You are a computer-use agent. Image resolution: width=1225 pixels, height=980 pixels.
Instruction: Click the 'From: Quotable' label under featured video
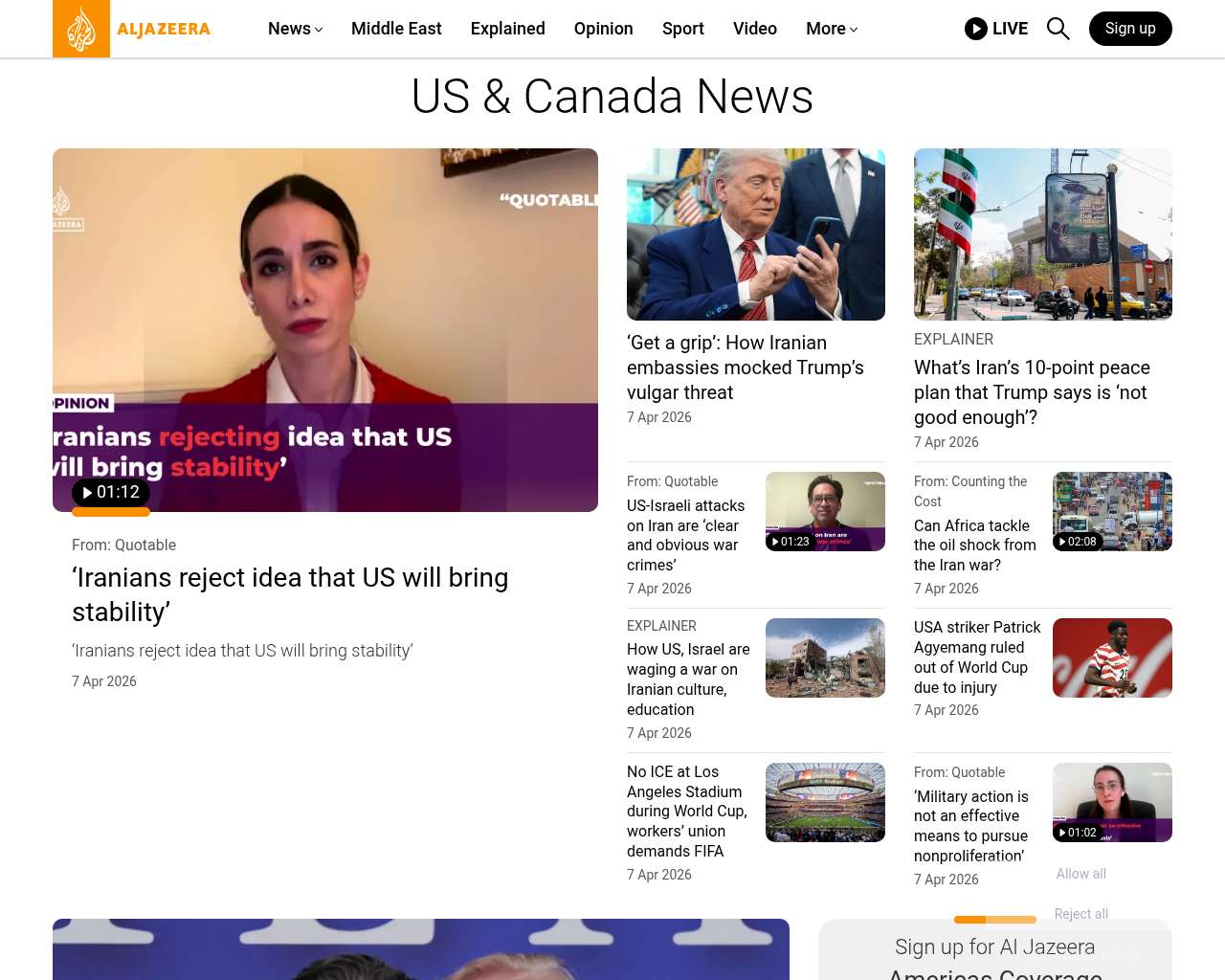[123, 545]
